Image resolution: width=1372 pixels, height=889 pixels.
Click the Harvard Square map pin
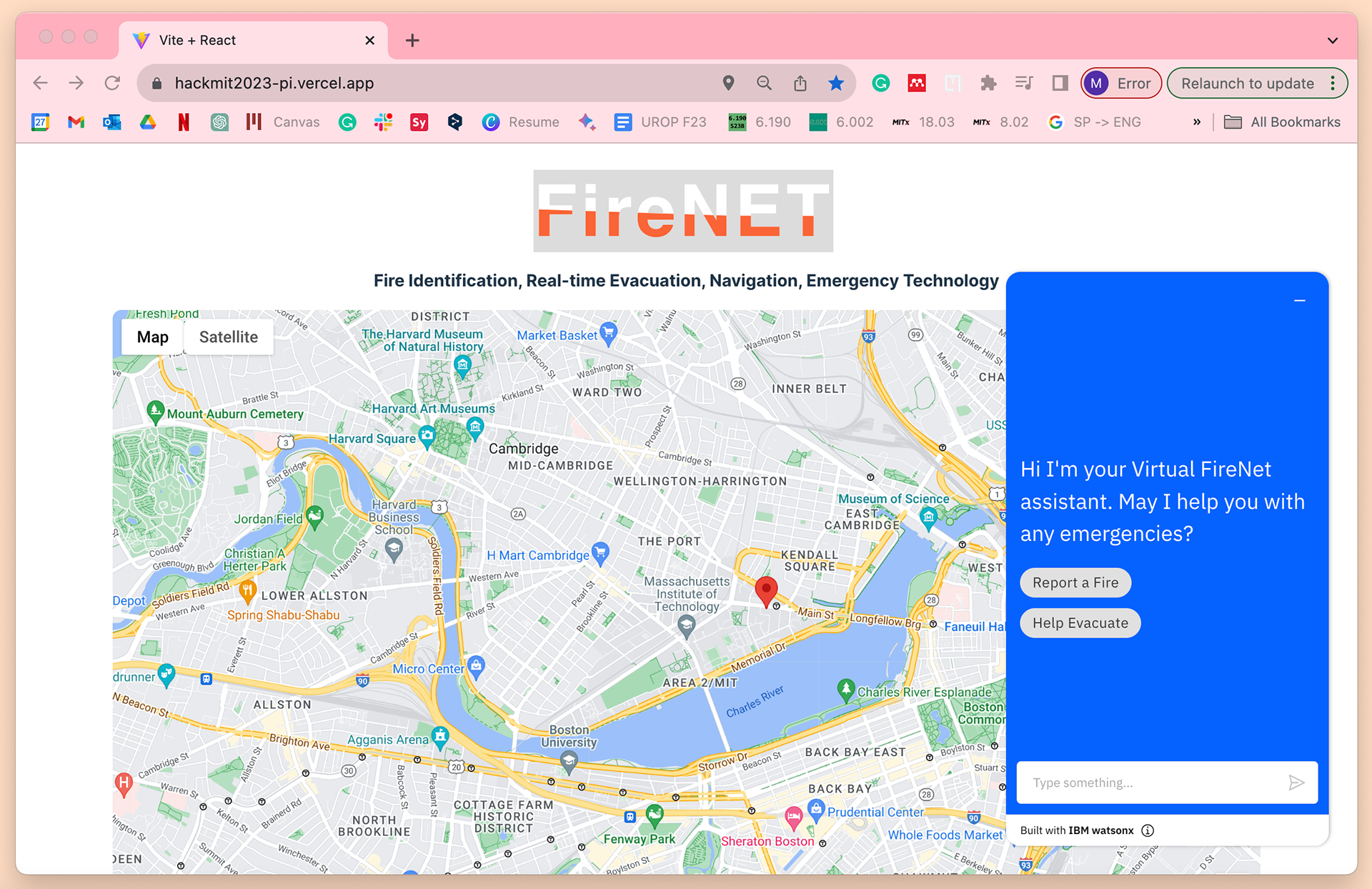click(x=427, y=436)
